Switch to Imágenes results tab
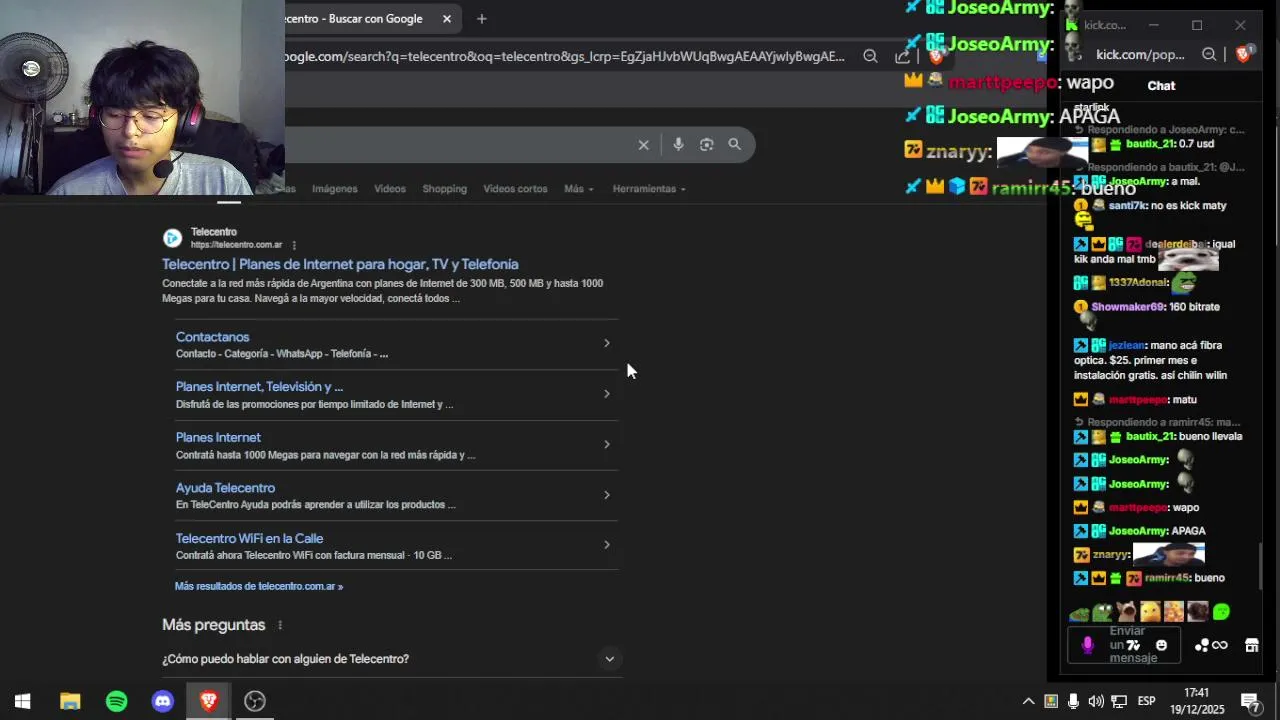The width and height of the screenshot is (1280, 720). pos(334,189)
